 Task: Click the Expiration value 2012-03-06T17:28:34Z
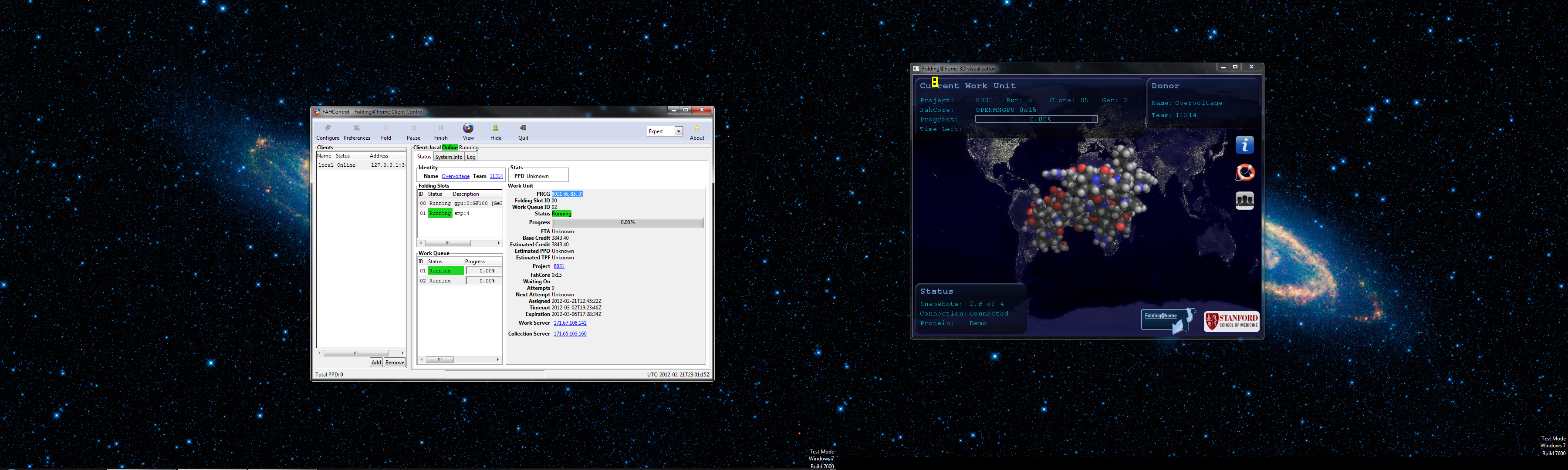576,314
